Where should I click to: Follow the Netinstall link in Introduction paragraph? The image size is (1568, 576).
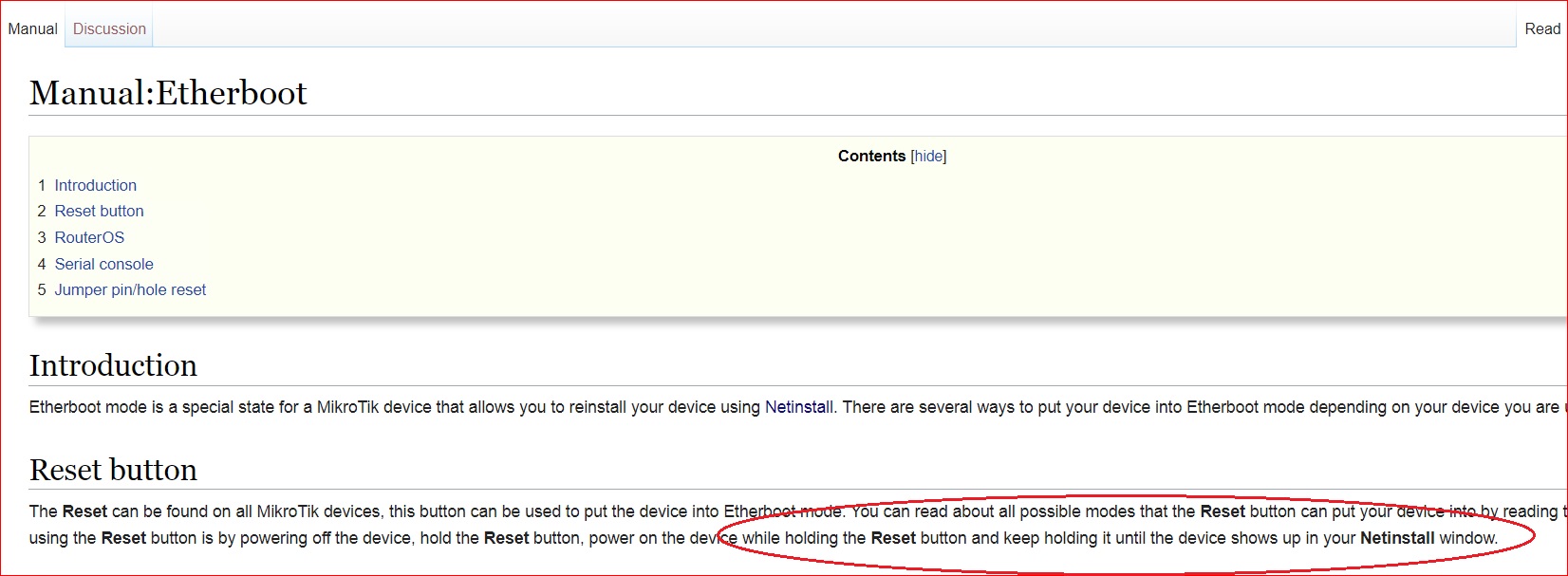click(x=799, y=407)
